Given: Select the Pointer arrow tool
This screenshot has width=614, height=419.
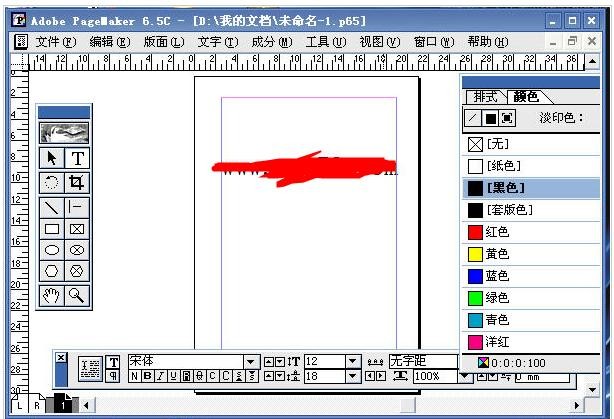Looking at the screenshot, I should click(x=52, y=159).
